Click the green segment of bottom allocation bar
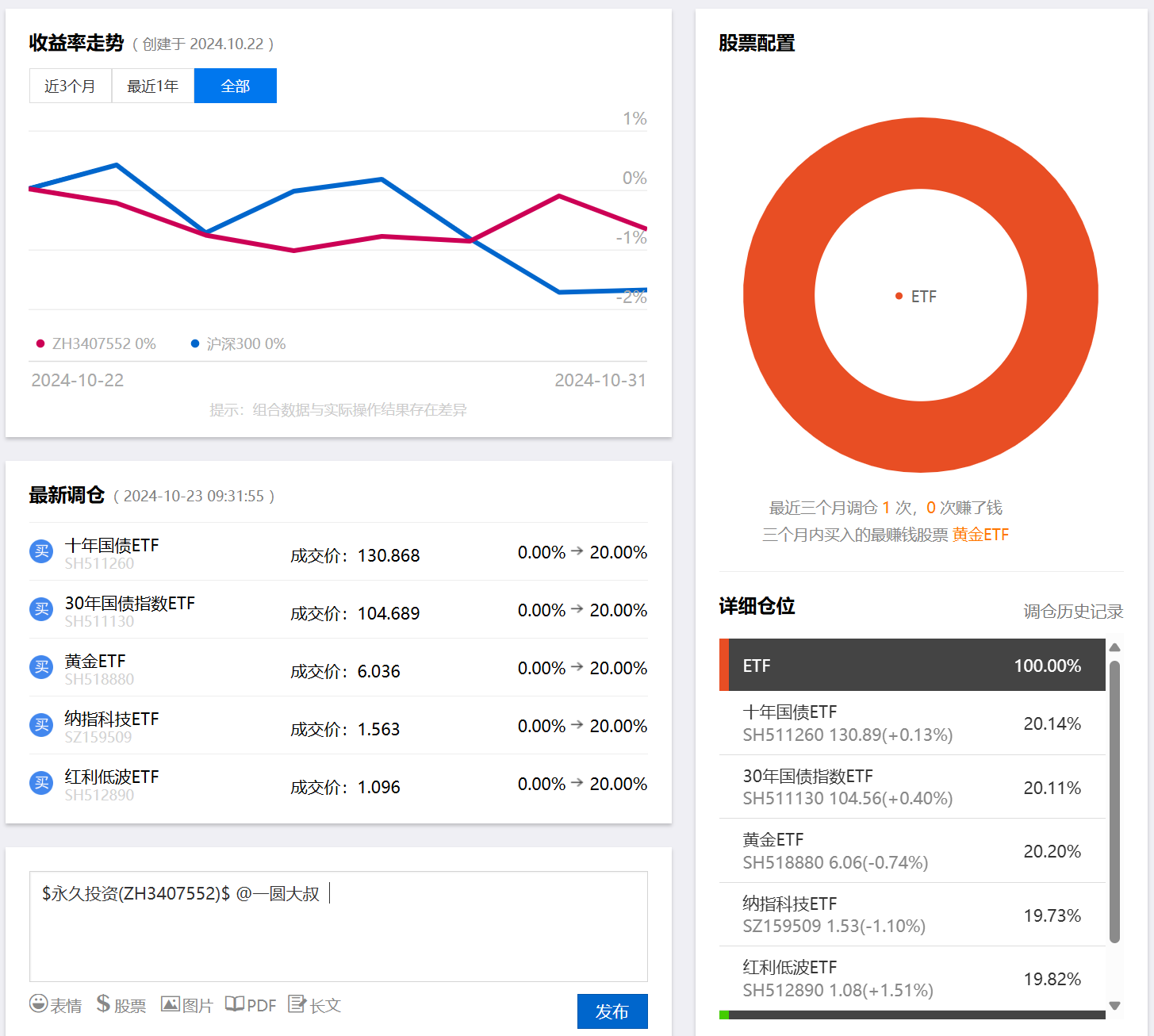The height and width of the screenshot is (1036, 1154). (724, 1015)
